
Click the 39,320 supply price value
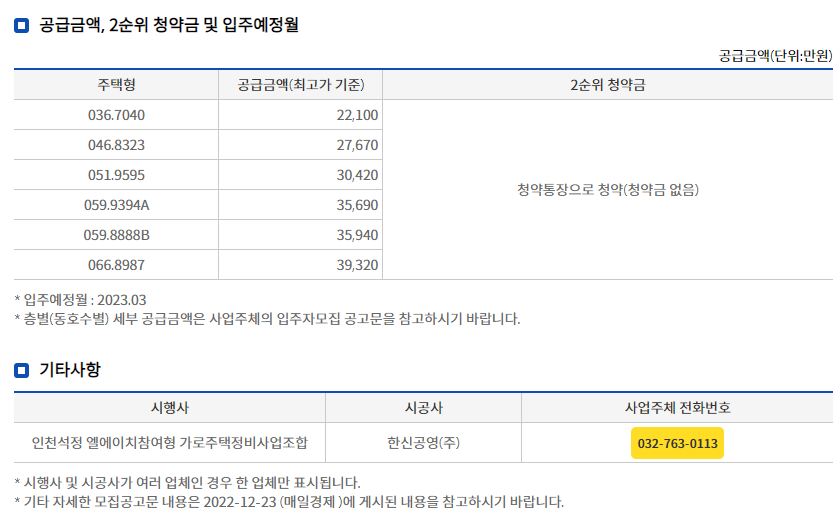point(357,265)
